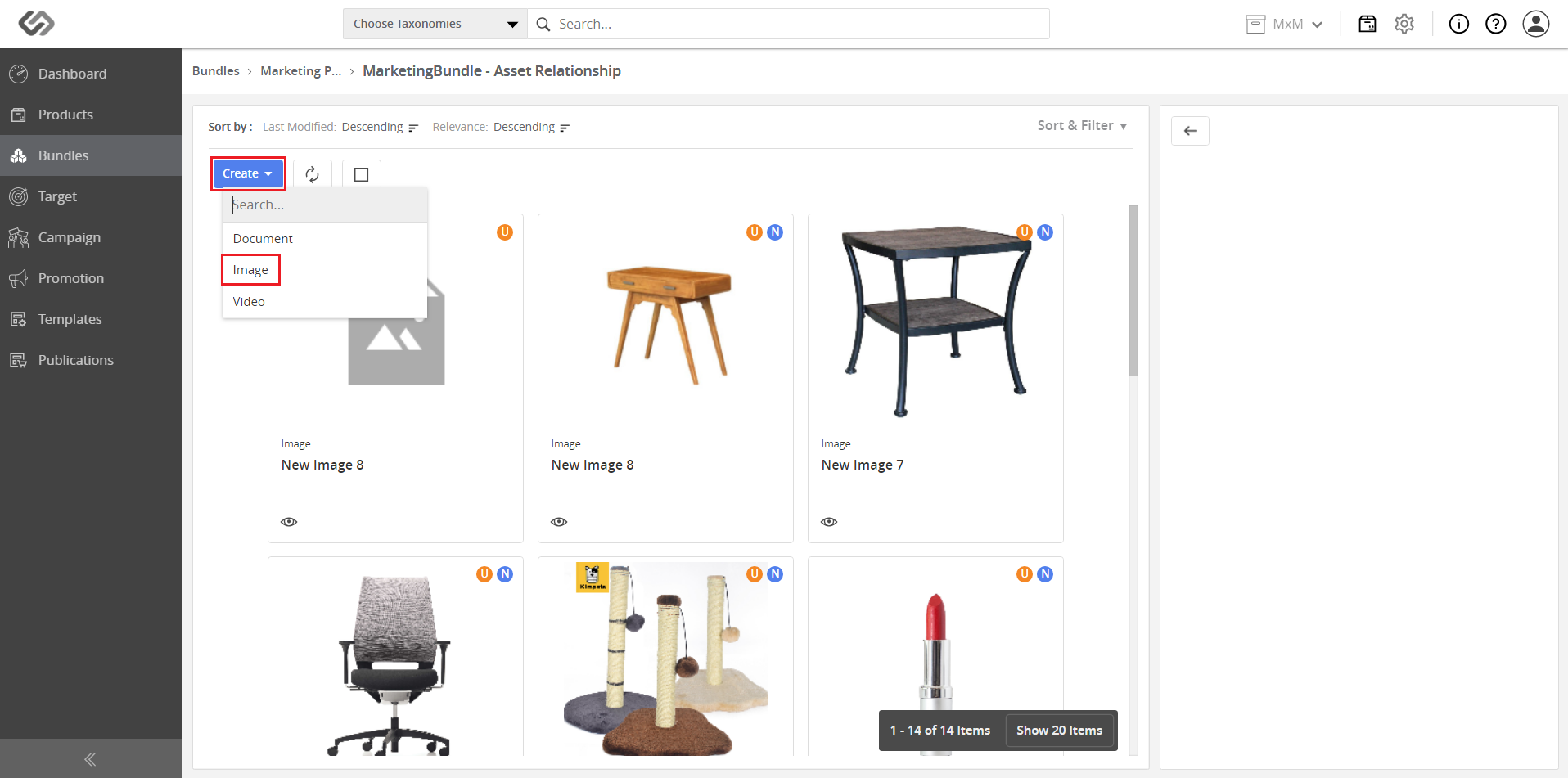Toggle the select-all checkbox in toolbar

[362, 174]
